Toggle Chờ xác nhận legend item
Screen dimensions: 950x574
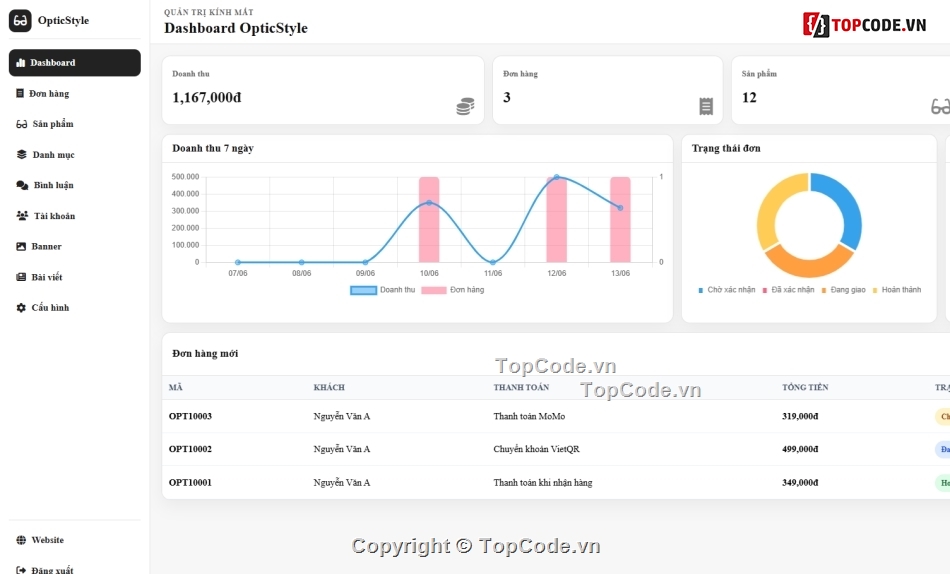tap(726, 290)
